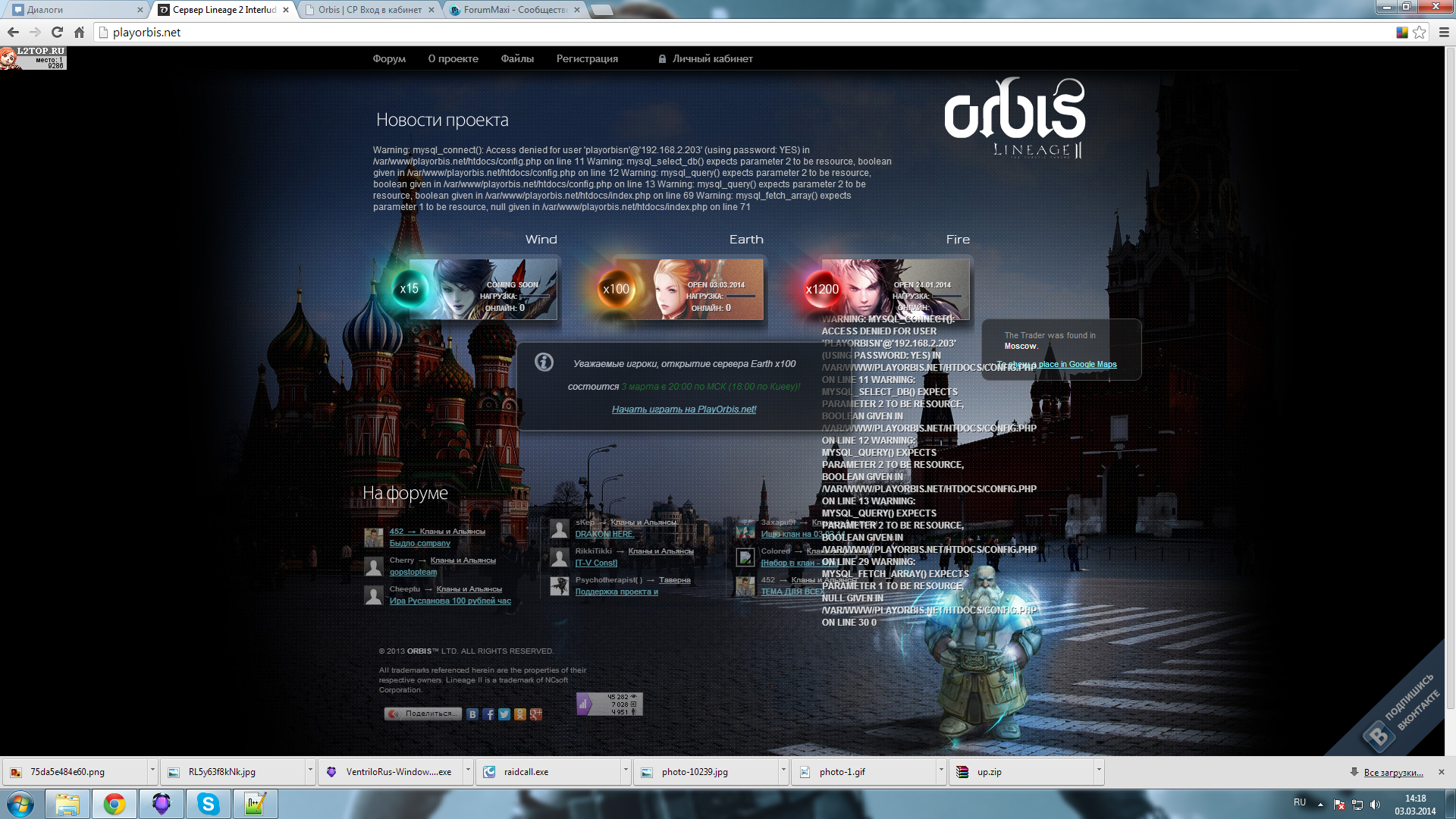Screen dimensions: 1456x819
Task: Click the Поделиться share button
Action: tap(423, 714)
